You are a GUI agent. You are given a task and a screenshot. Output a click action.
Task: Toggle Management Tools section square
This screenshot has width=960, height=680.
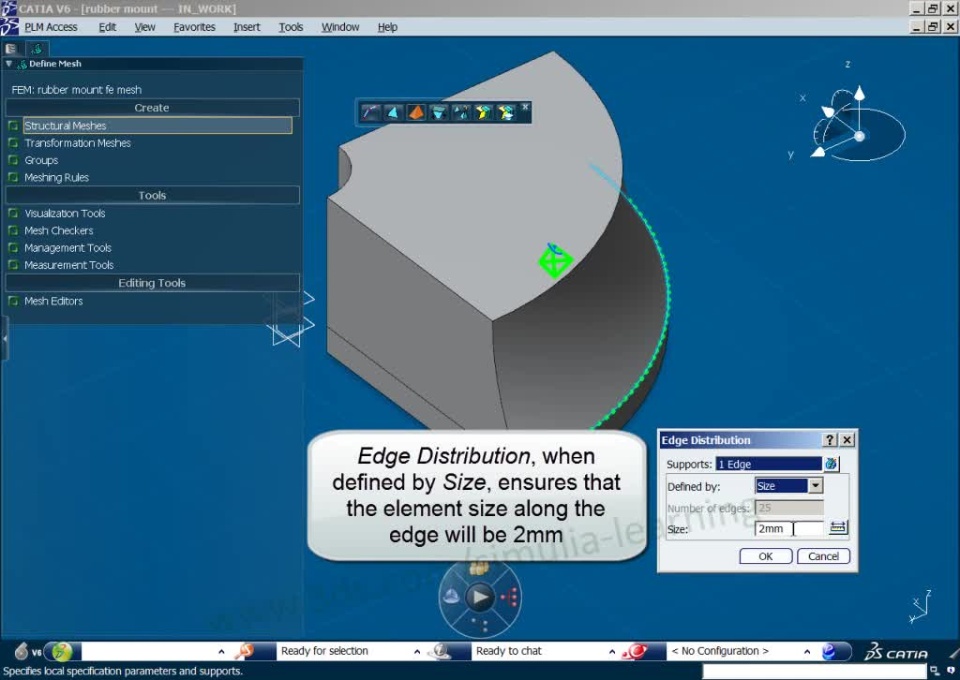pos(13,247)
